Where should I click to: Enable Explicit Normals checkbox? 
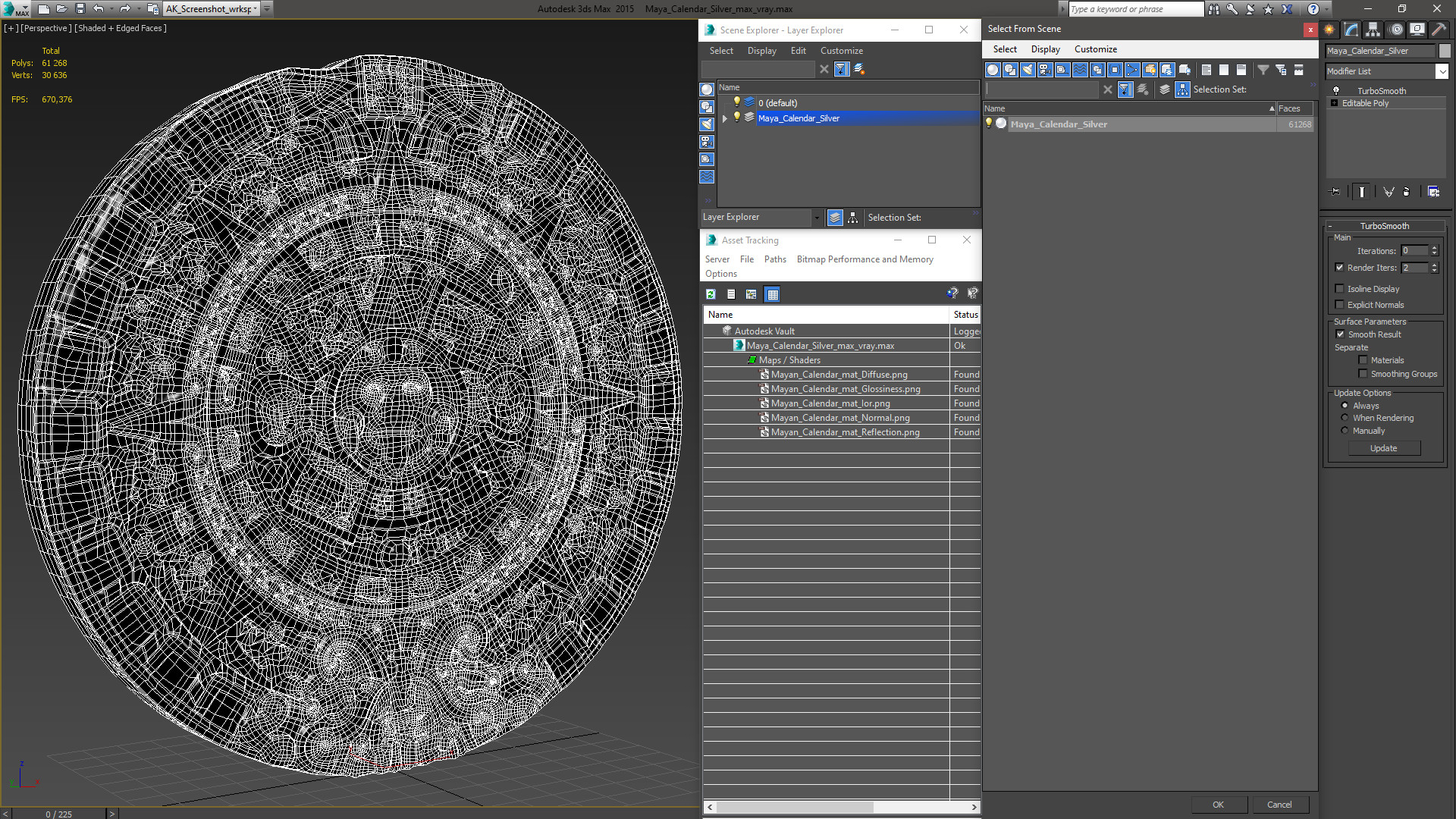[1339, 305]
